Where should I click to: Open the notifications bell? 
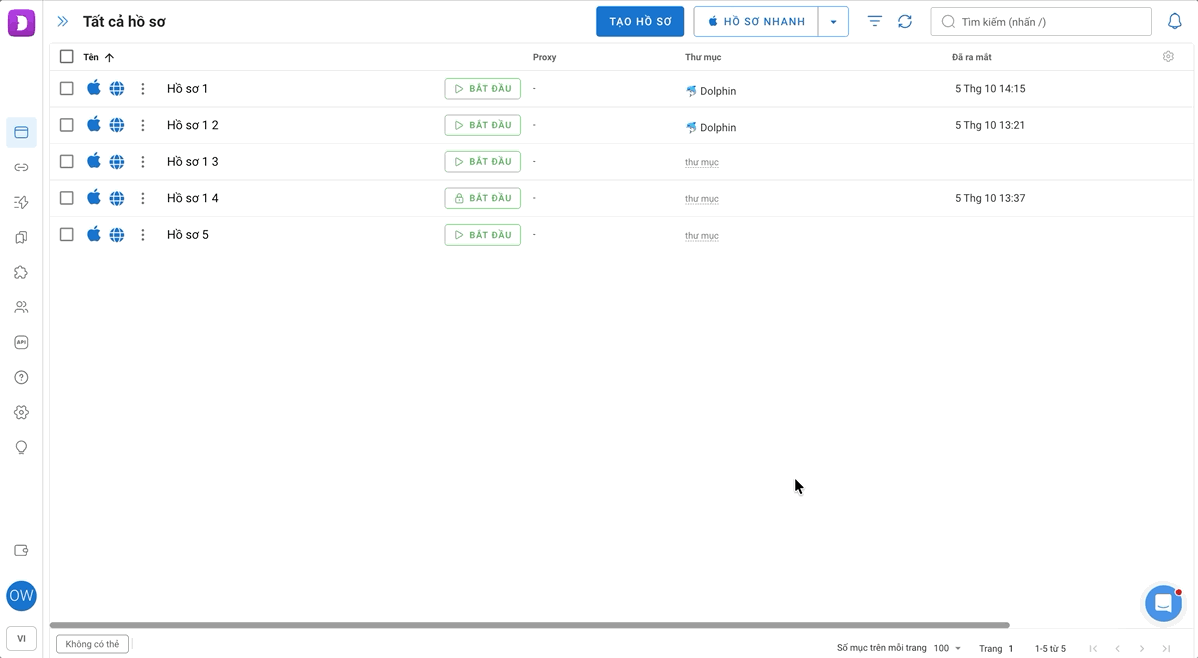pyautogui.click(x=1175, y=21)
